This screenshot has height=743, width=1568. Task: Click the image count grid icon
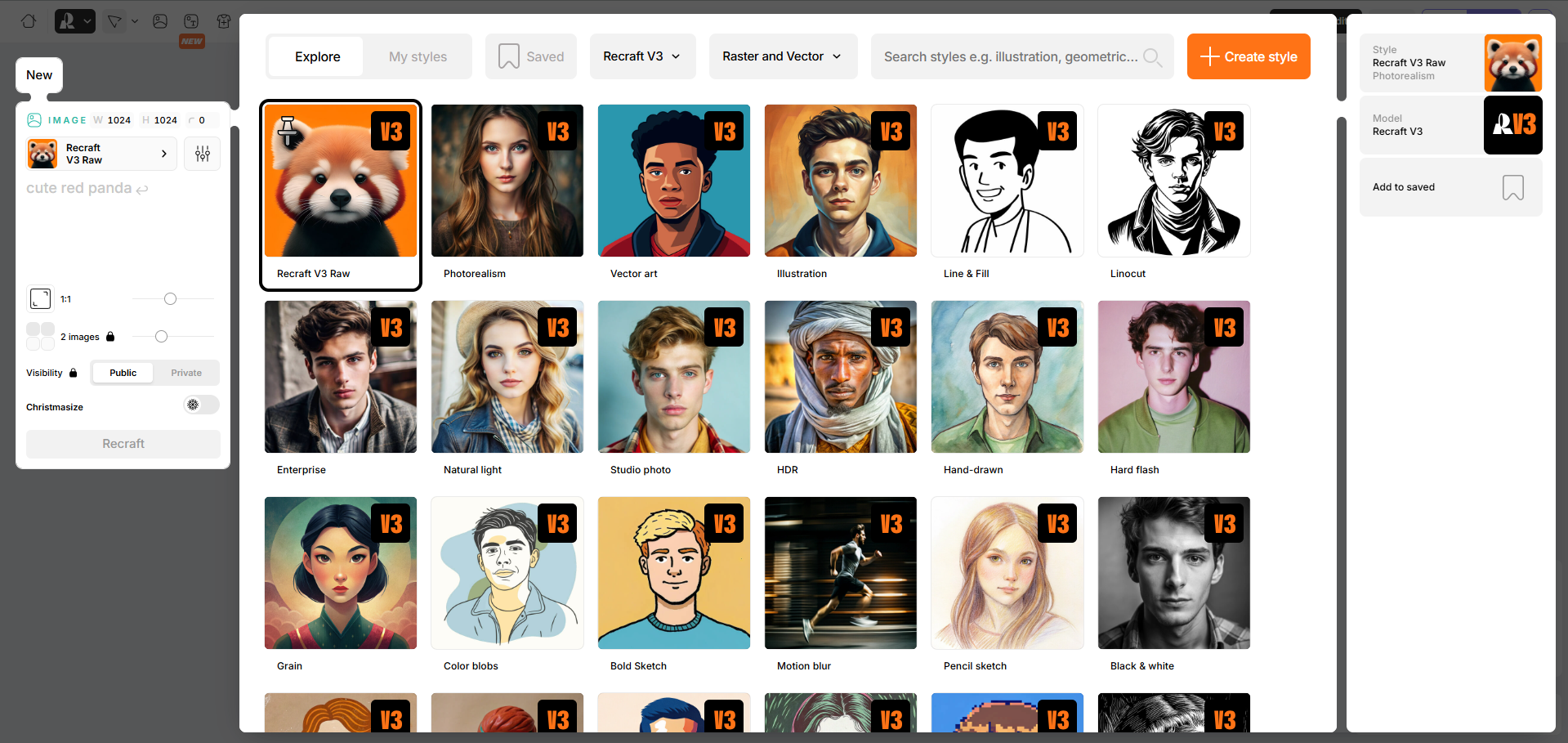click(40, 336)
